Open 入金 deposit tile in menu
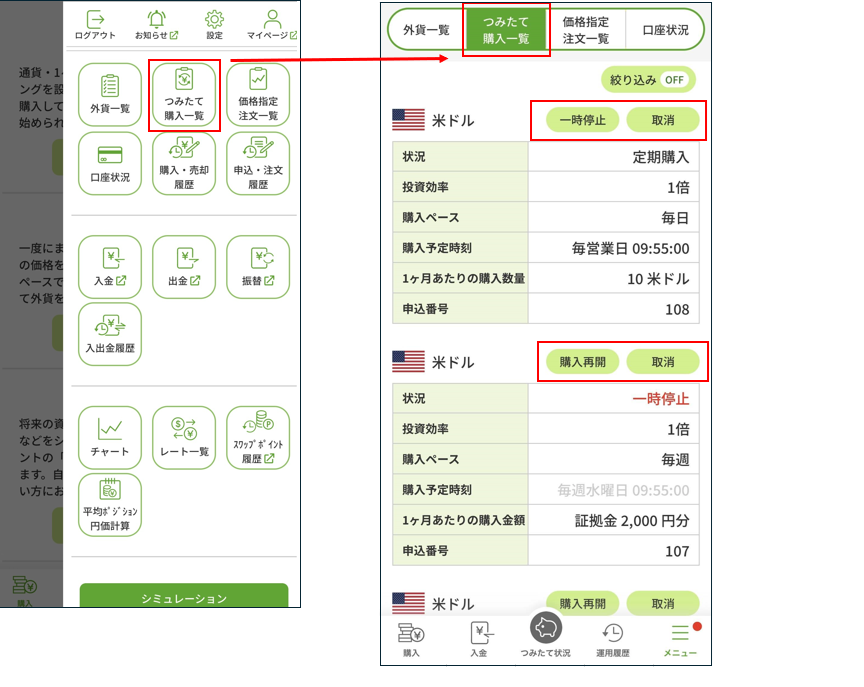The image size is (864, 687). 110,266
